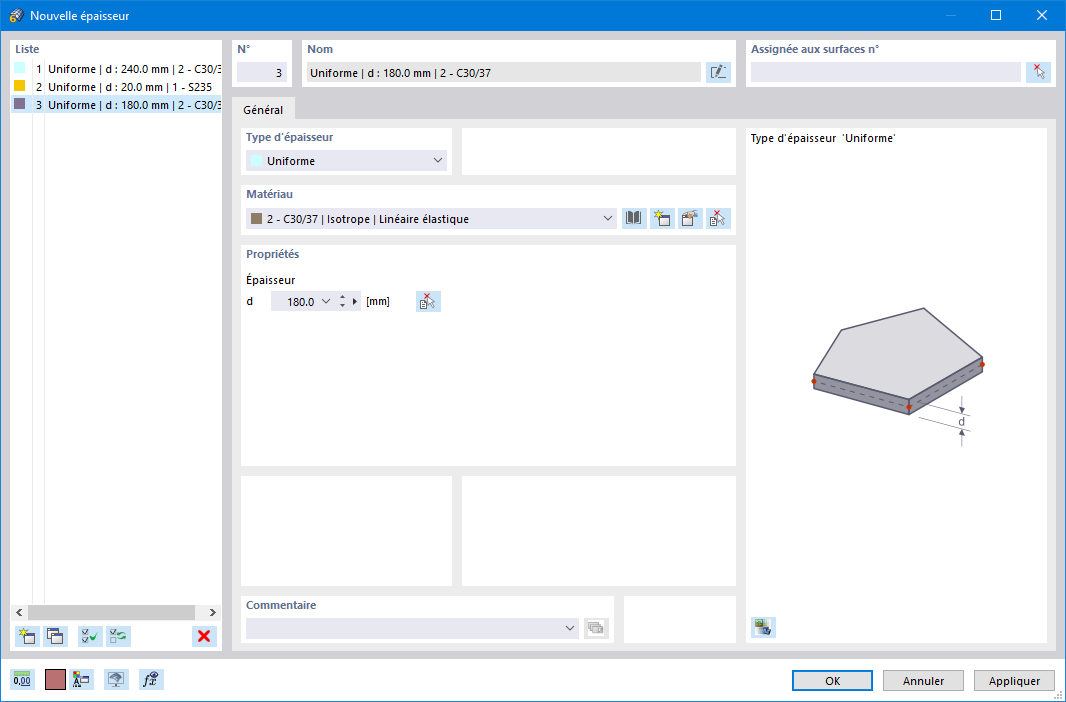Click the app icon in the title bar
The height and width of the screenshot is (702, 1066).
pyautogui.click(x=16, y=15)
